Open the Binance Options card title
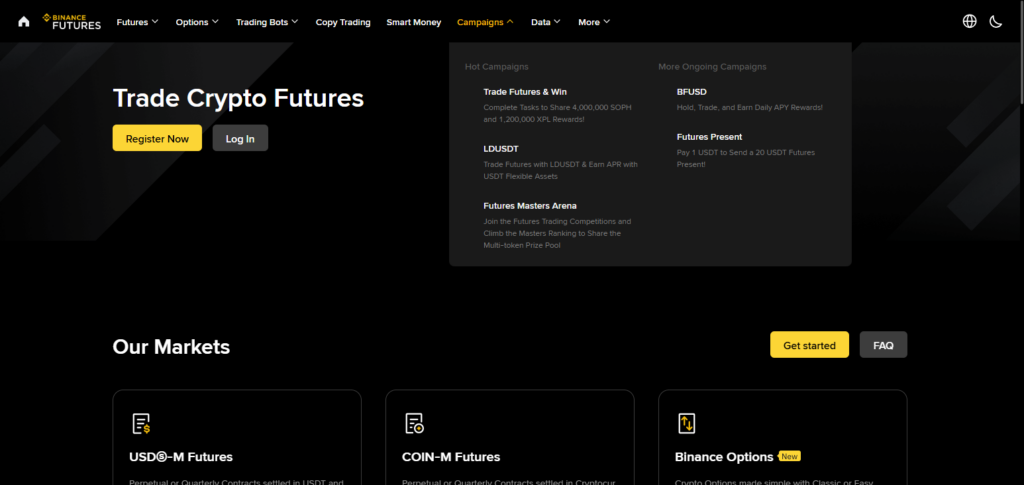Viewport: 1024px width, 485px height. pos(724,457)
